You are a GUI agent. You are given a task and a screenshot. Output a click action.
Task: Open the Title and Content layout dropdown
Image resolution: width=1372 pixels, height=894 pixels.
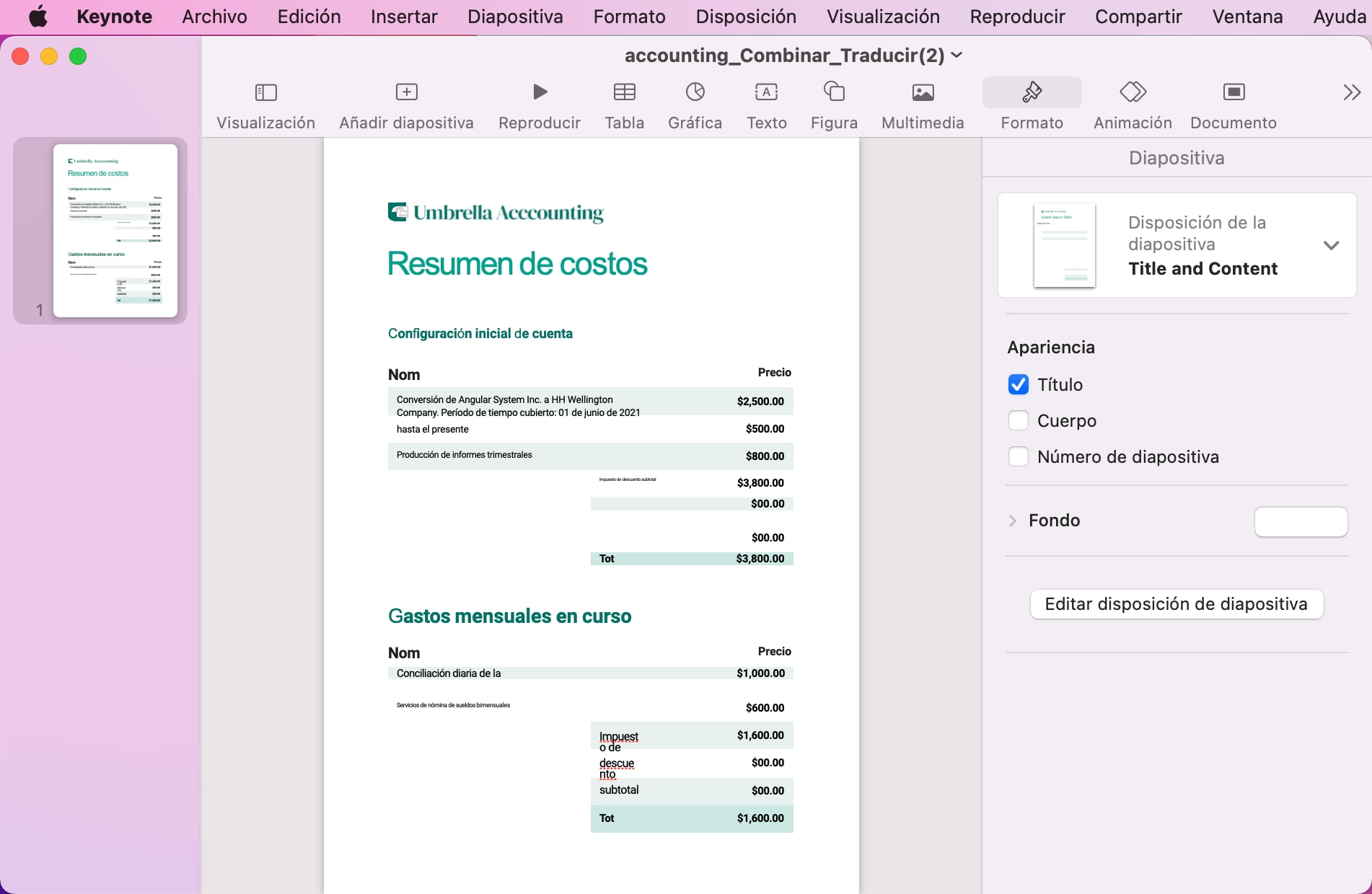[x=1331, y=246]
